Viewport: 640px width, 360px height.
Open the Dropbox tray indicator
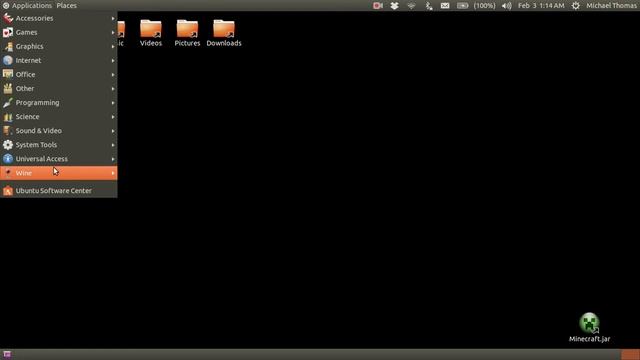(x=394, y=5)
